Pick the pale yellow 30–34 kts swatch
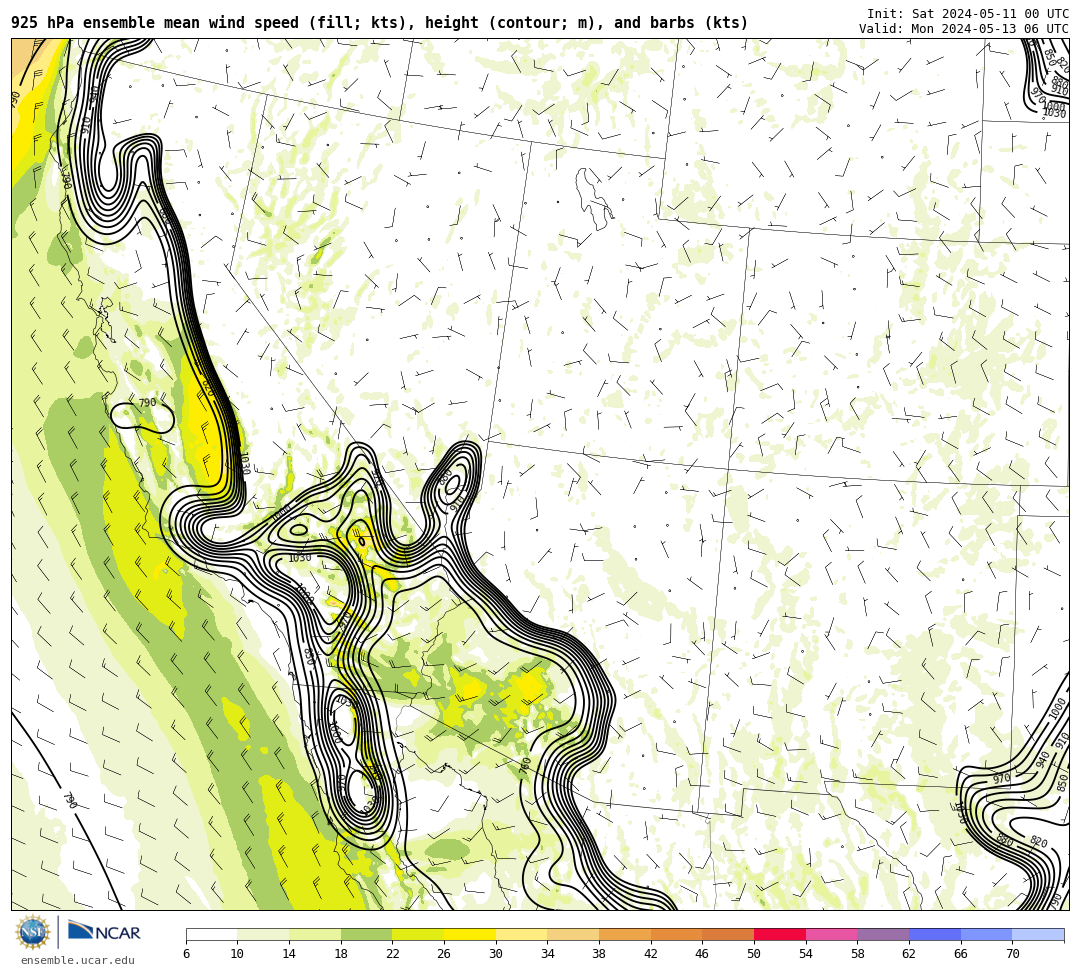 point(521,934)
